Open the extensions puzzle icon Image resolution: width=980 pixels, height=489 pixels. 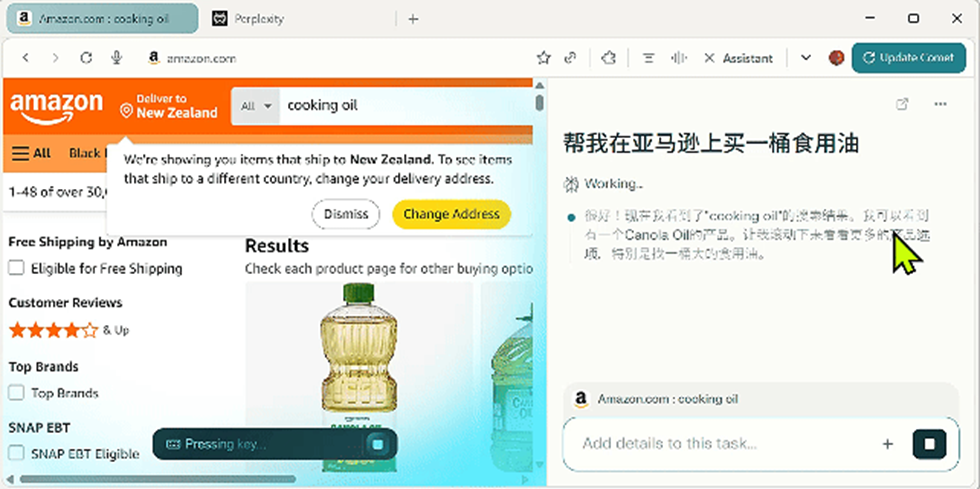pyautogui.click(x=608, y=58)
